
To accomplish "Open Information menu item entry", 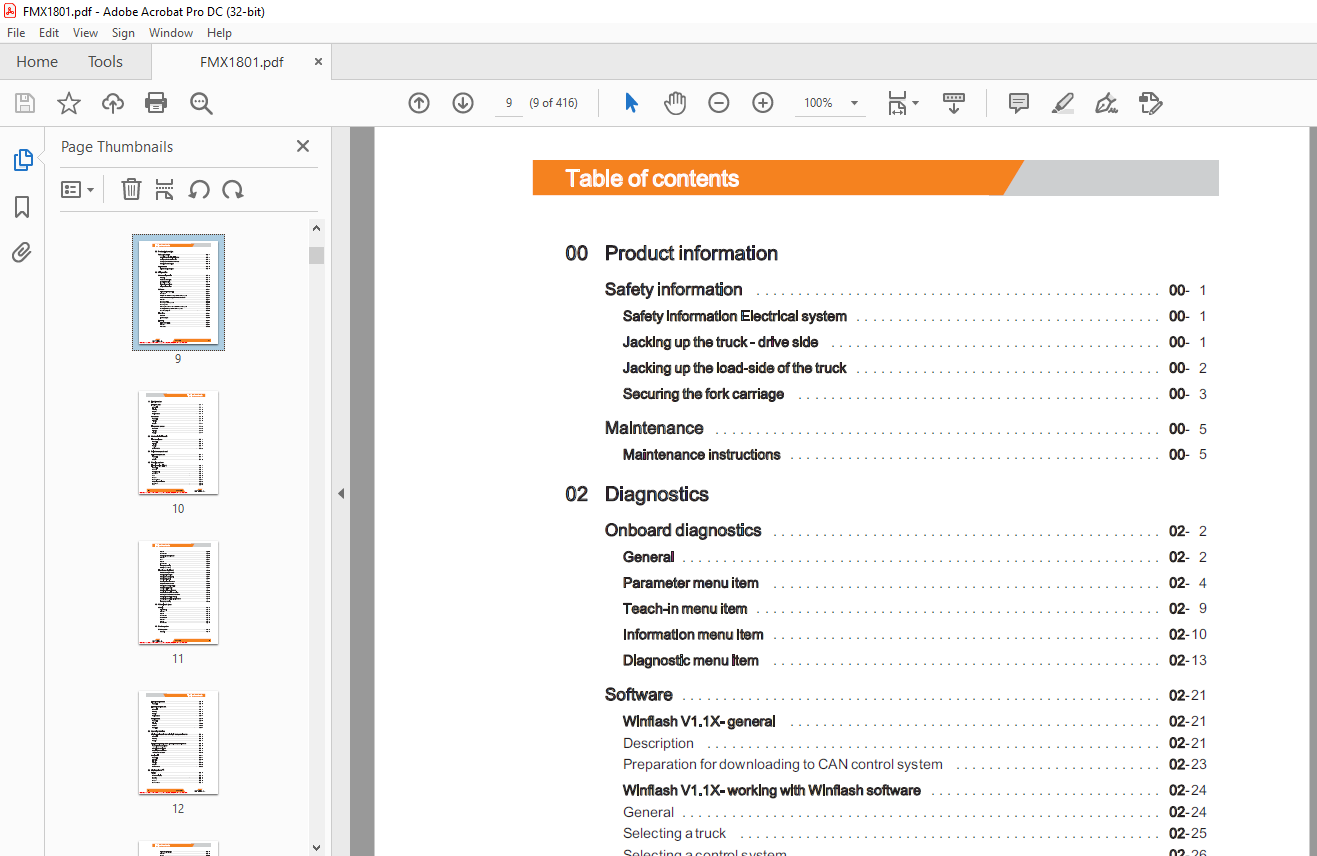I will pyautogui.click(x=693, y=634).
